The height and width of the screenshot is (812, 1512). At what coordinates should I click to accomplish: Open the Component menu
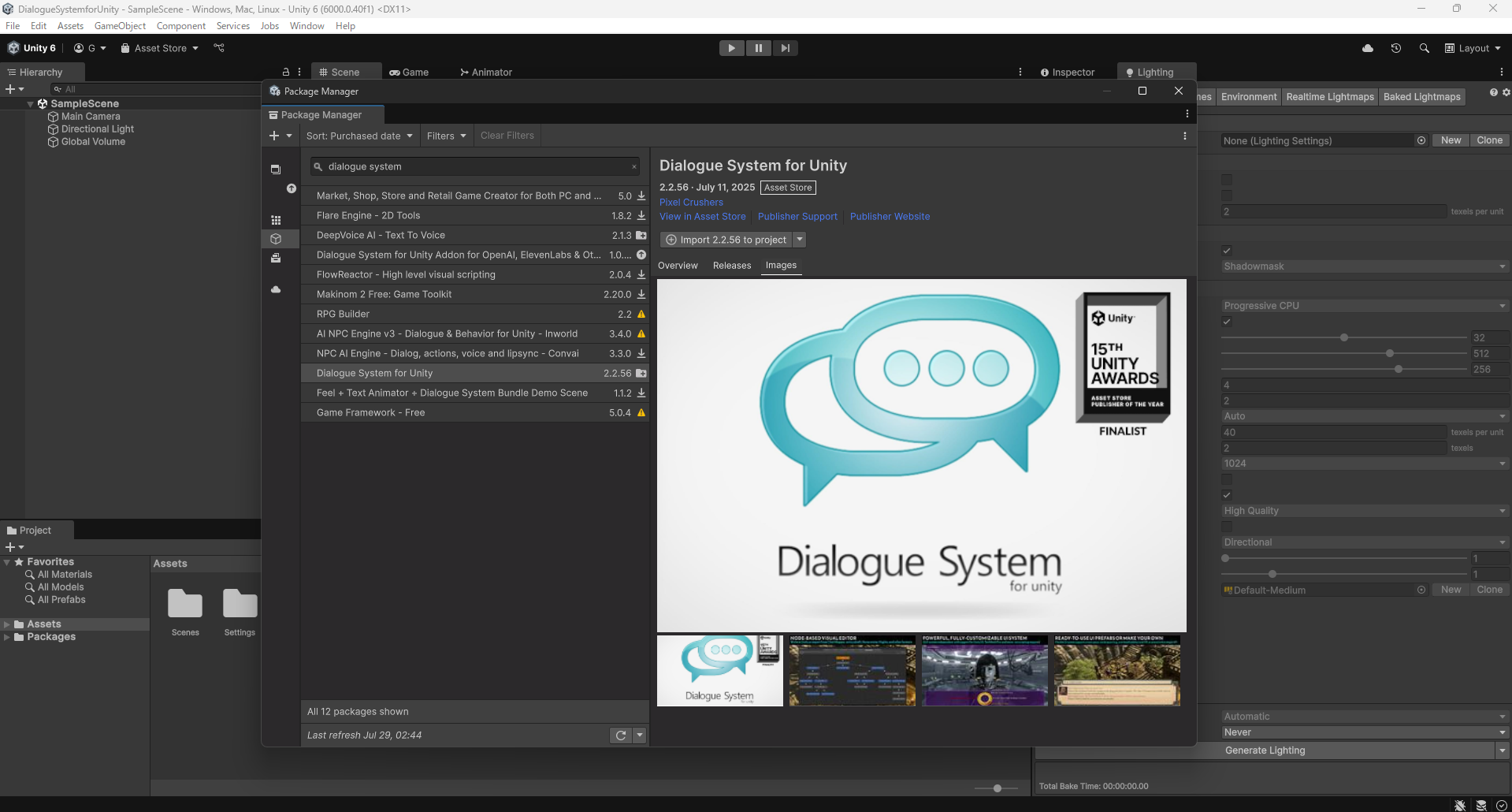click(180, 26)
